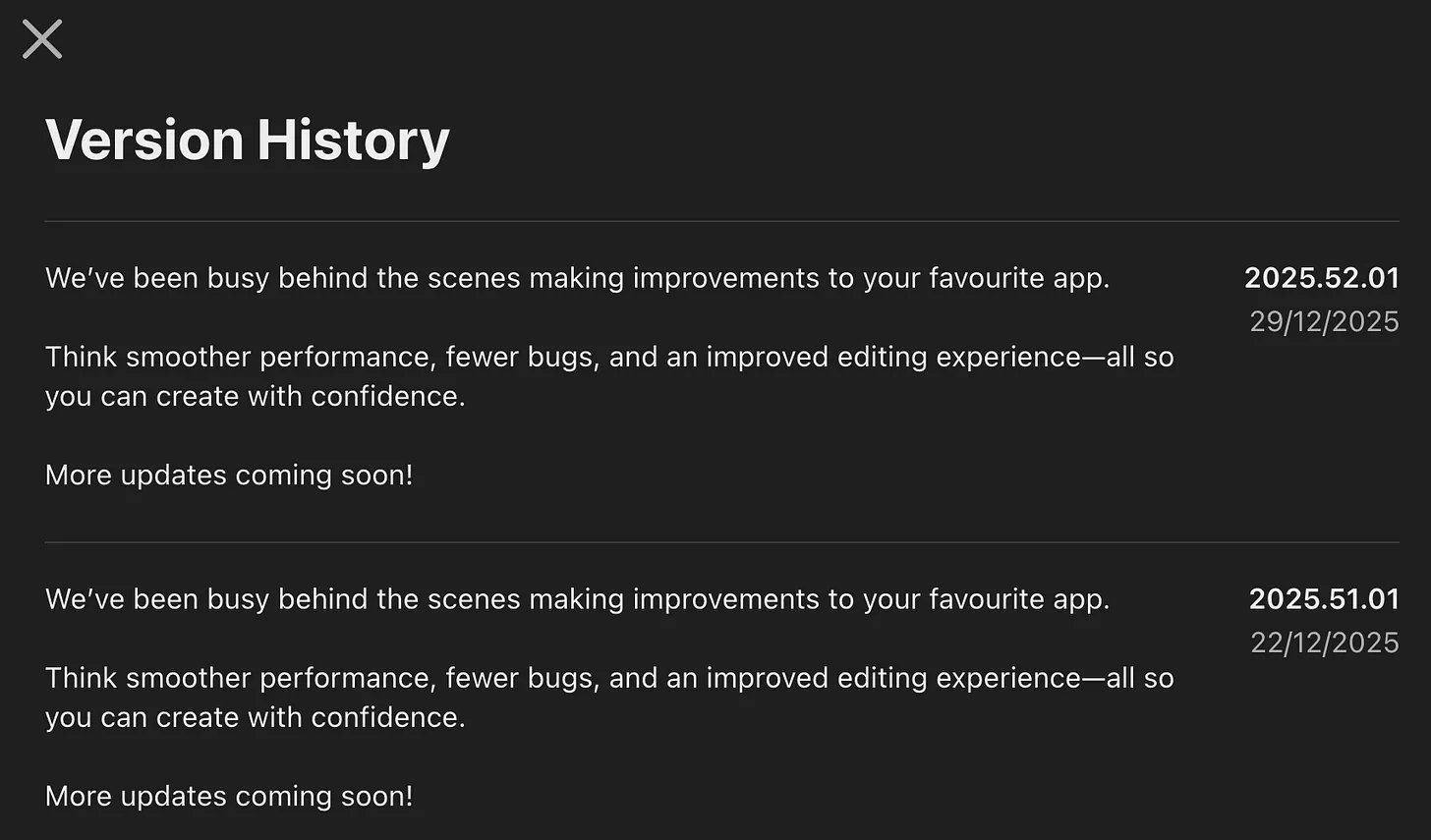Click first line of the 2025.52.01 notes
Viewport: 1431px width, 840px height.
[577, 278]
